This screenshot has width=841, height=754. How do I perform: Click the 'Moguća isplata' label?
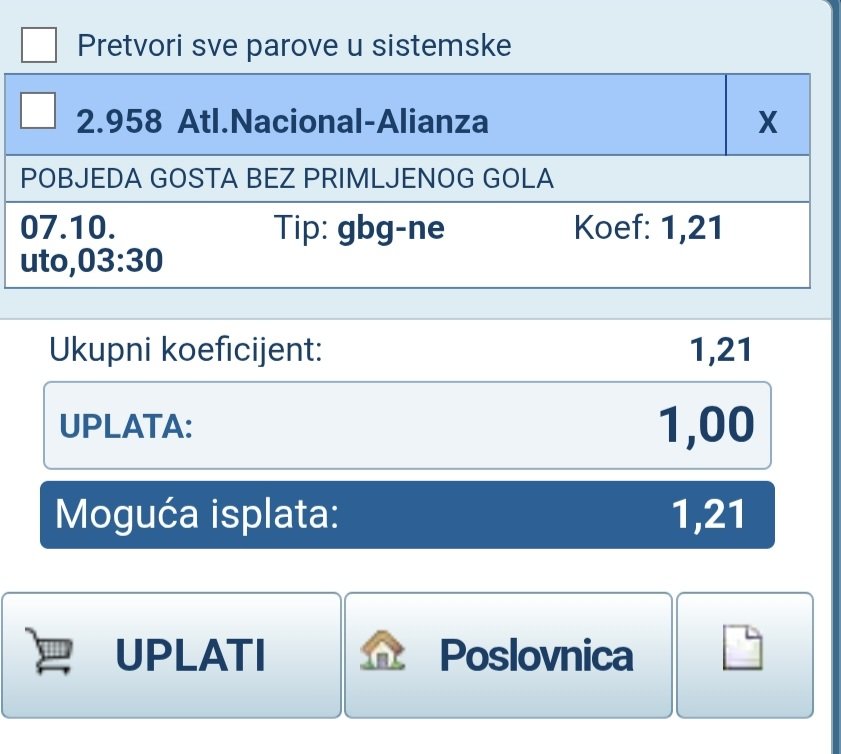pos(198,514)
